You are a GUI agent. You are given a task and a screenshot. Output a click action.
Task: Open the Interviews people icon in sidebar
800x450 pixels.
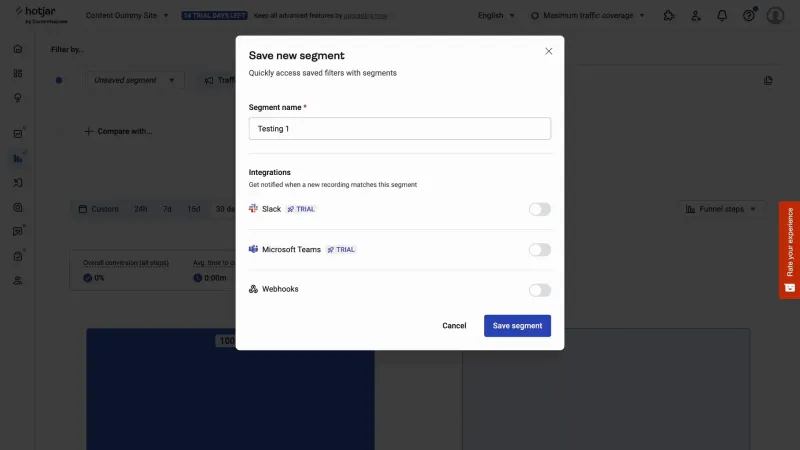(18, 281)
